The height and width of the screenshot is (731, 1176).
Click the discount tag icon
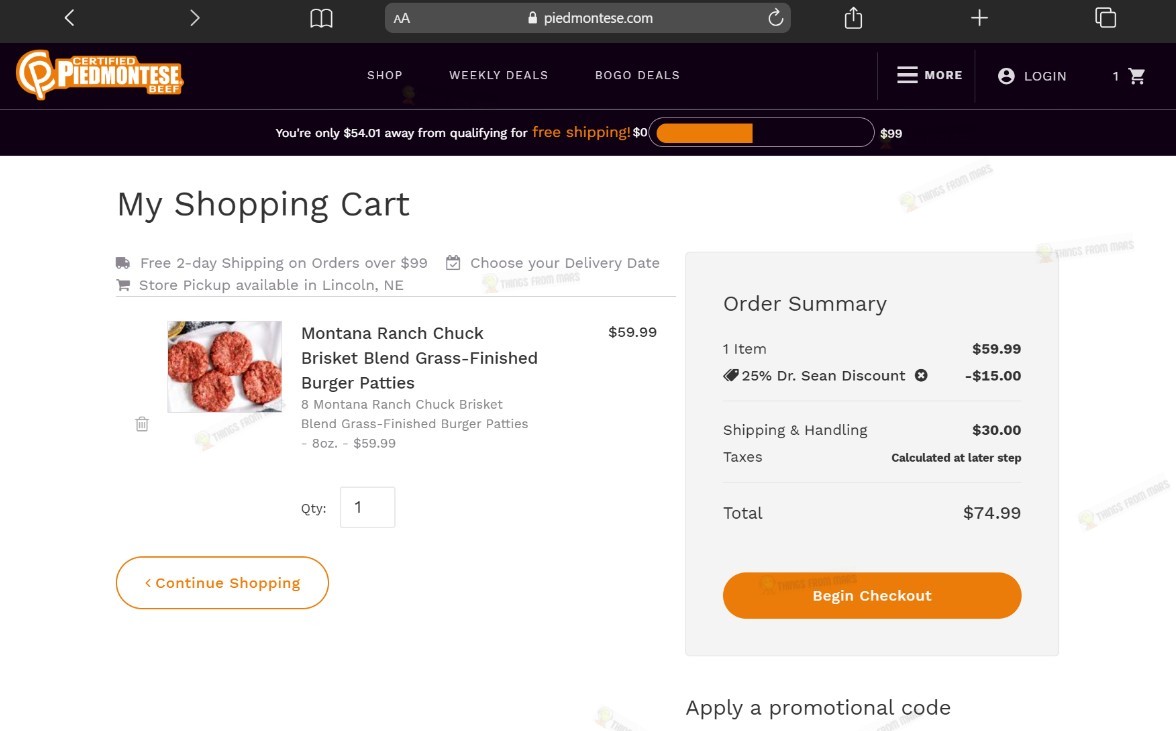(730, 376)
